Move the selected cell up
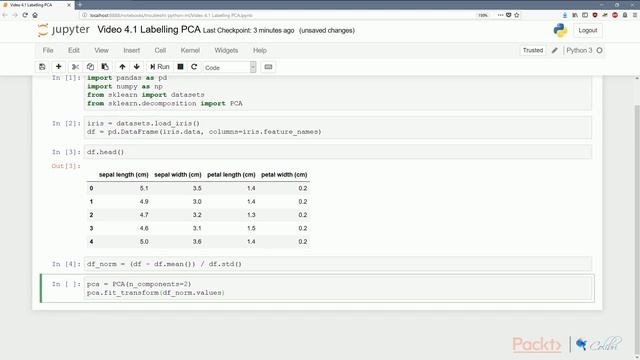The image size is (640, 360). (x=122, y=67)
